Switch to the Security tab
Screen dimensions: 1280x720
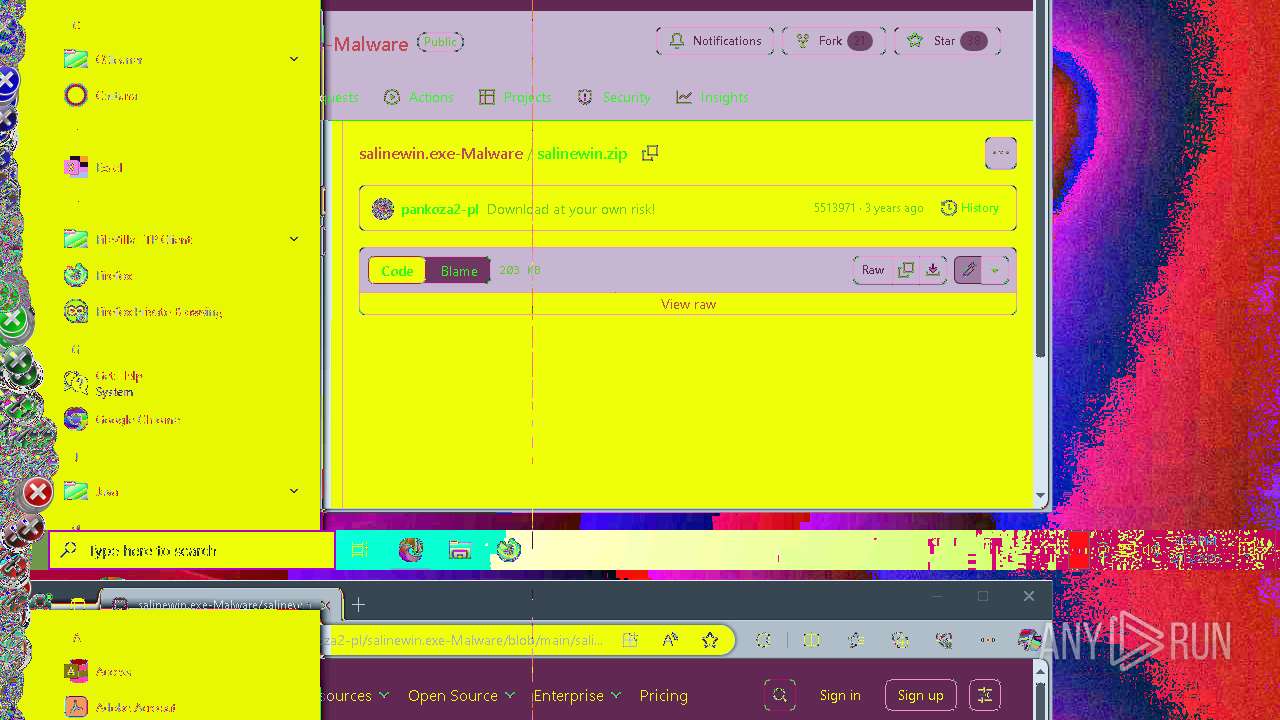[614, 97]
